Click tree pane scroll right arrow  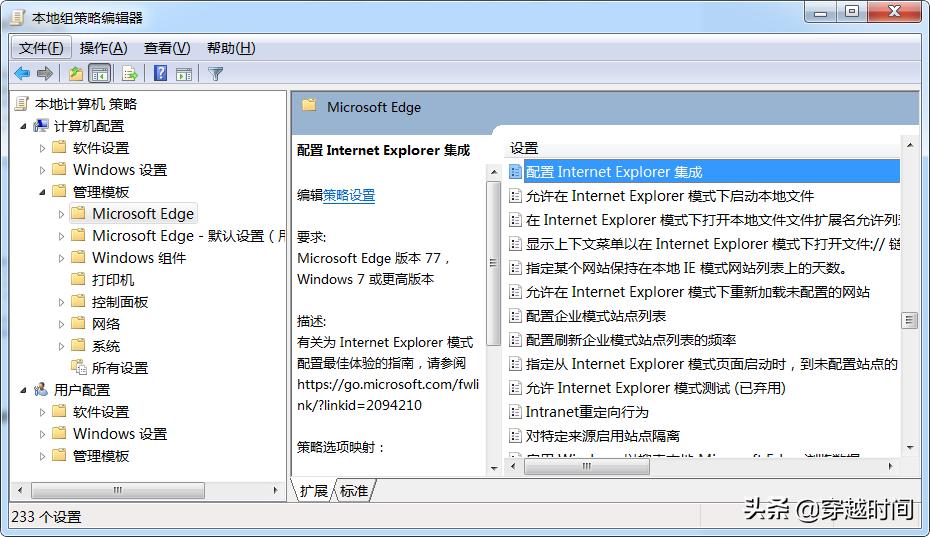pyautogui.click(x=275, y=490)
